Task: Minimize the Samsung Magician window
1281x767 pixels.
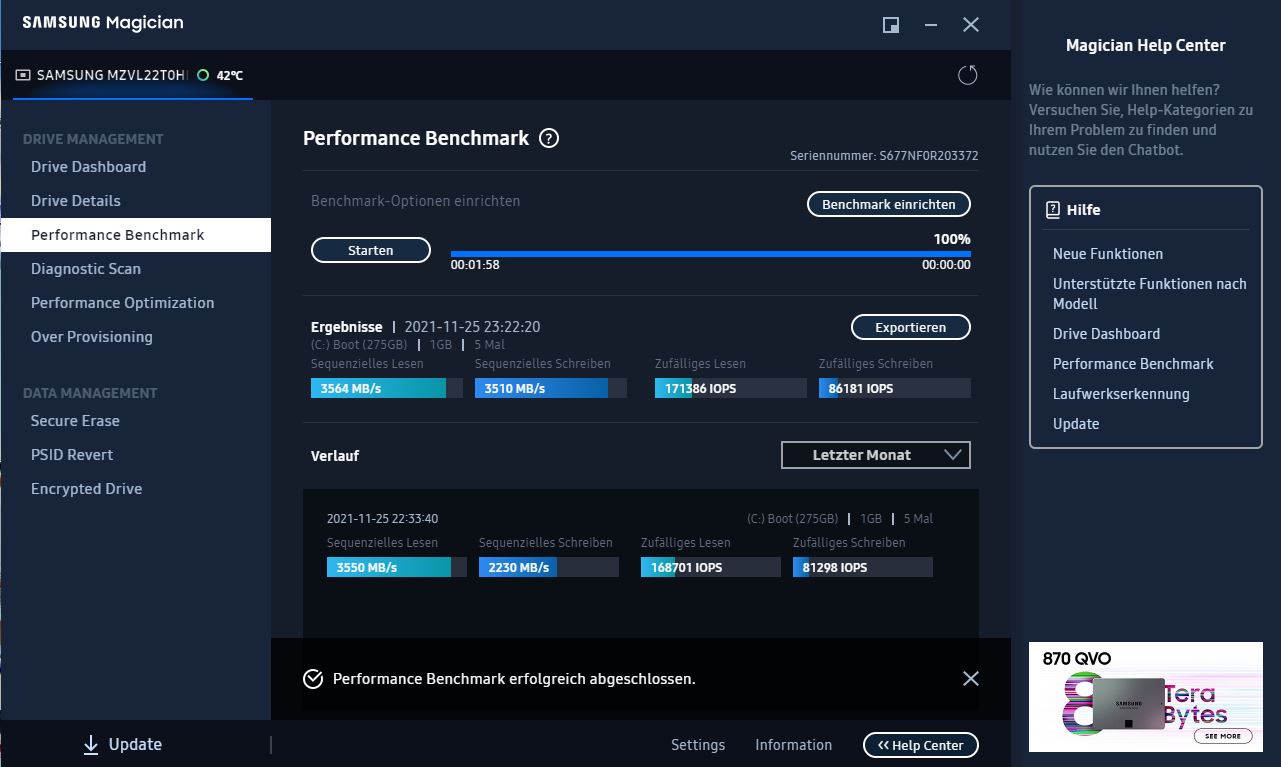Action: pyautogui.click(x=931, y=25)
